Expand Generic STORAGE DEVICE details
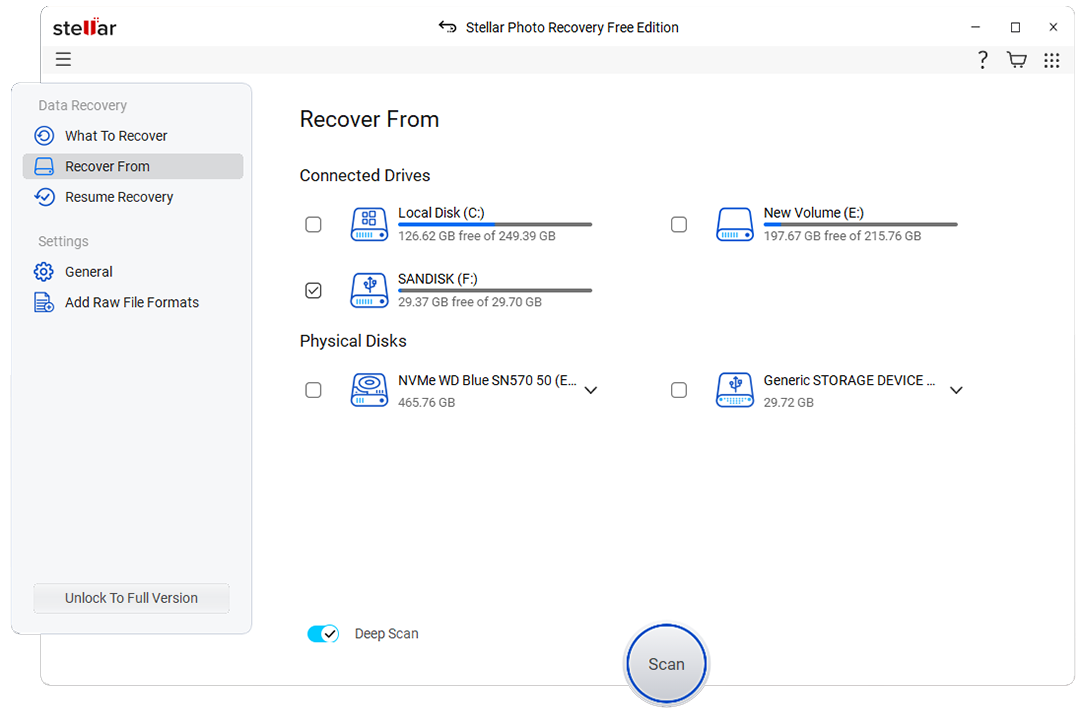This screenshot has height=717, width=1082. point(956,390)
